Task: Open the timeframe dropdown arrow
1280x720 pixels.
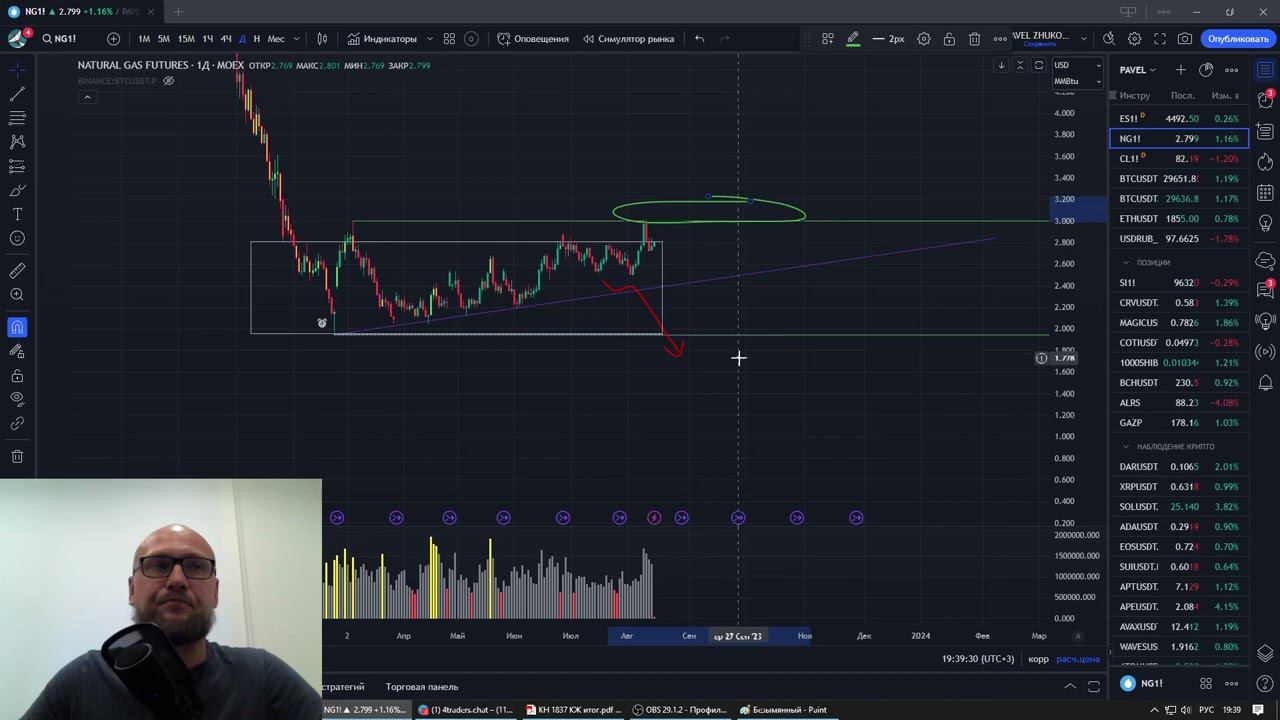Action: pos(297,39)
